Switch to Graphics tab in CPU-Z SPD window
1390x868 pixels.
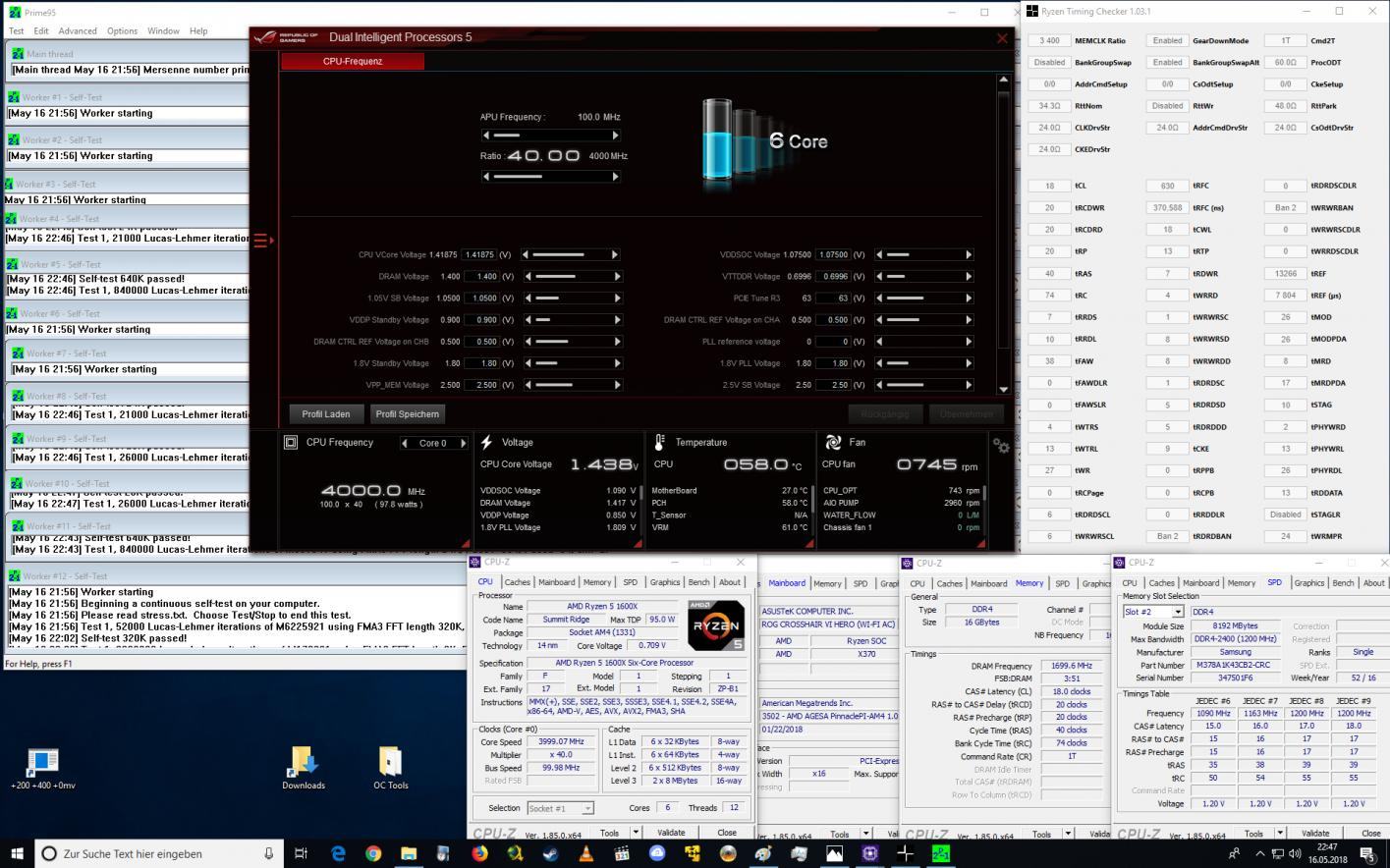coord(1308,583)
